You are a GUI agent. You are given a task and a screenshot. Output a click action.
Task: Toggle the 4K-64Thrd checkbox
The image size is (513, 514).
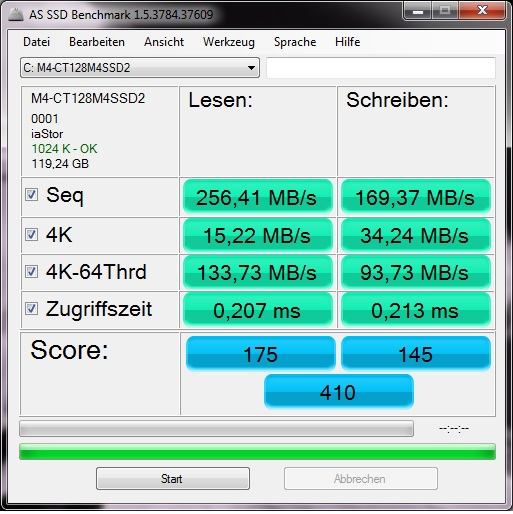[32, 271]
